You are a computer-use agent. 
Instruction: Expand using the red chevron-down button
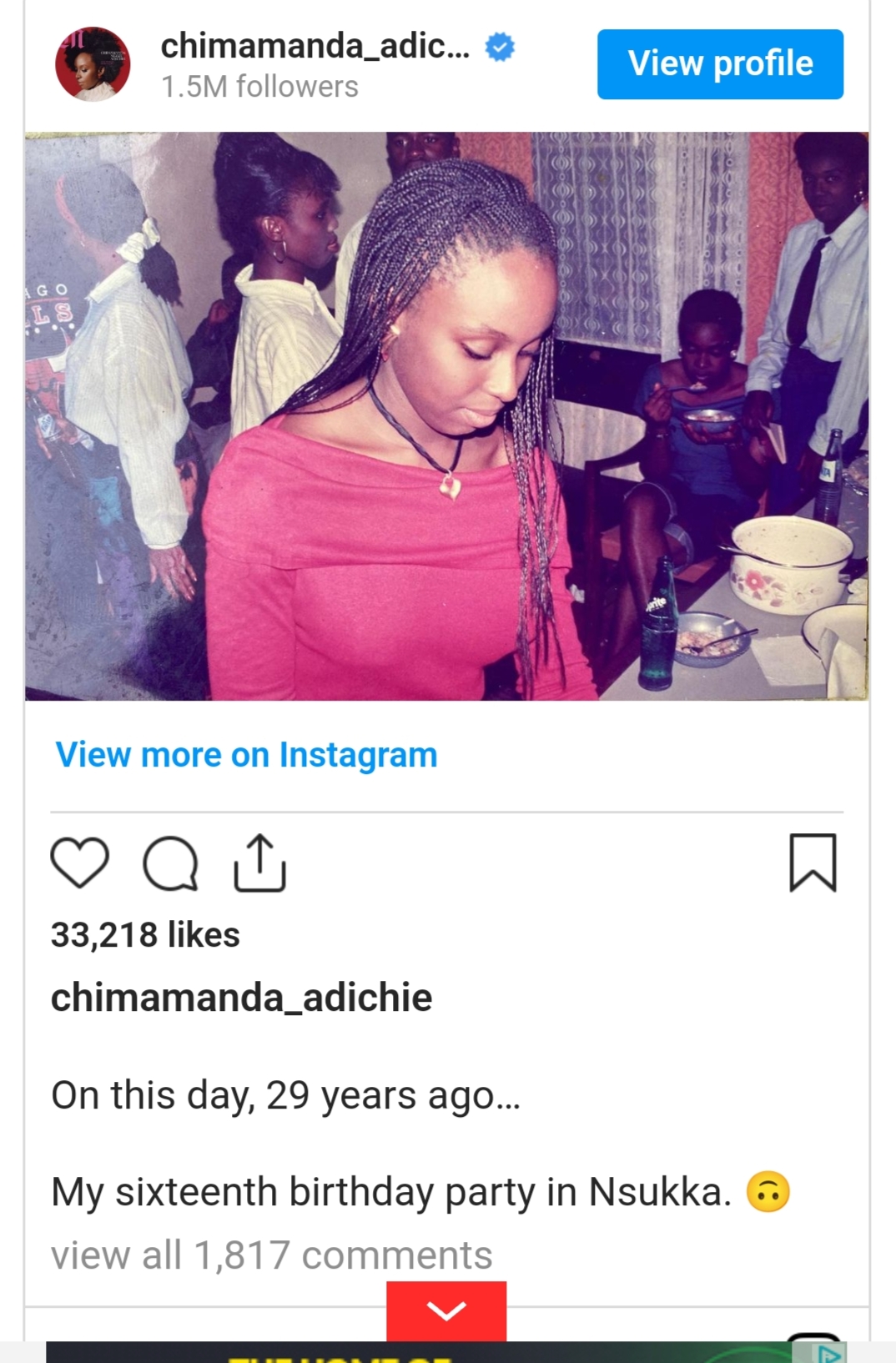pos(446,1310)
